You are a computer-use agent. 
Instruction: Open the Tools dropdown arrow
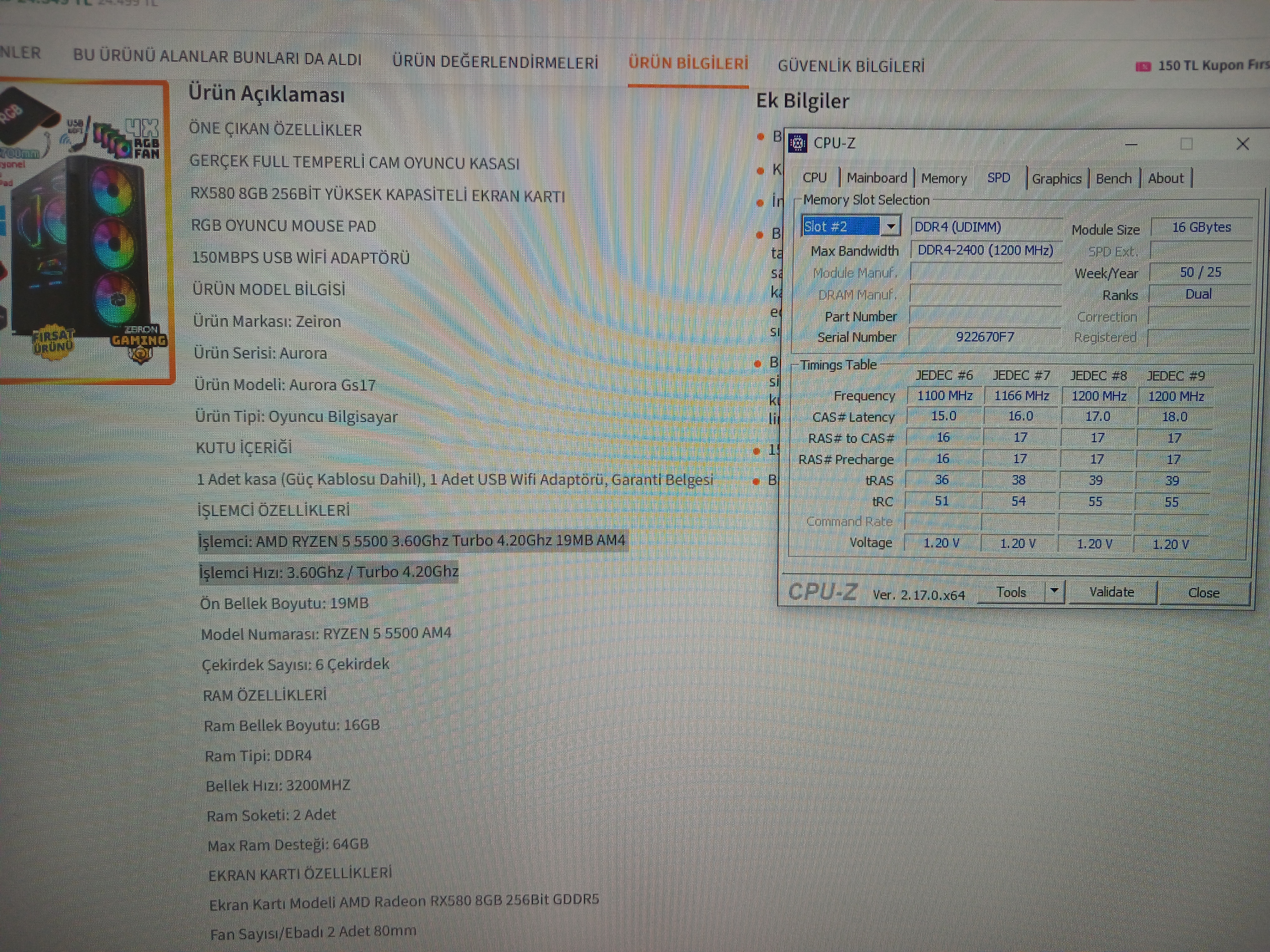click(1054, 592)
